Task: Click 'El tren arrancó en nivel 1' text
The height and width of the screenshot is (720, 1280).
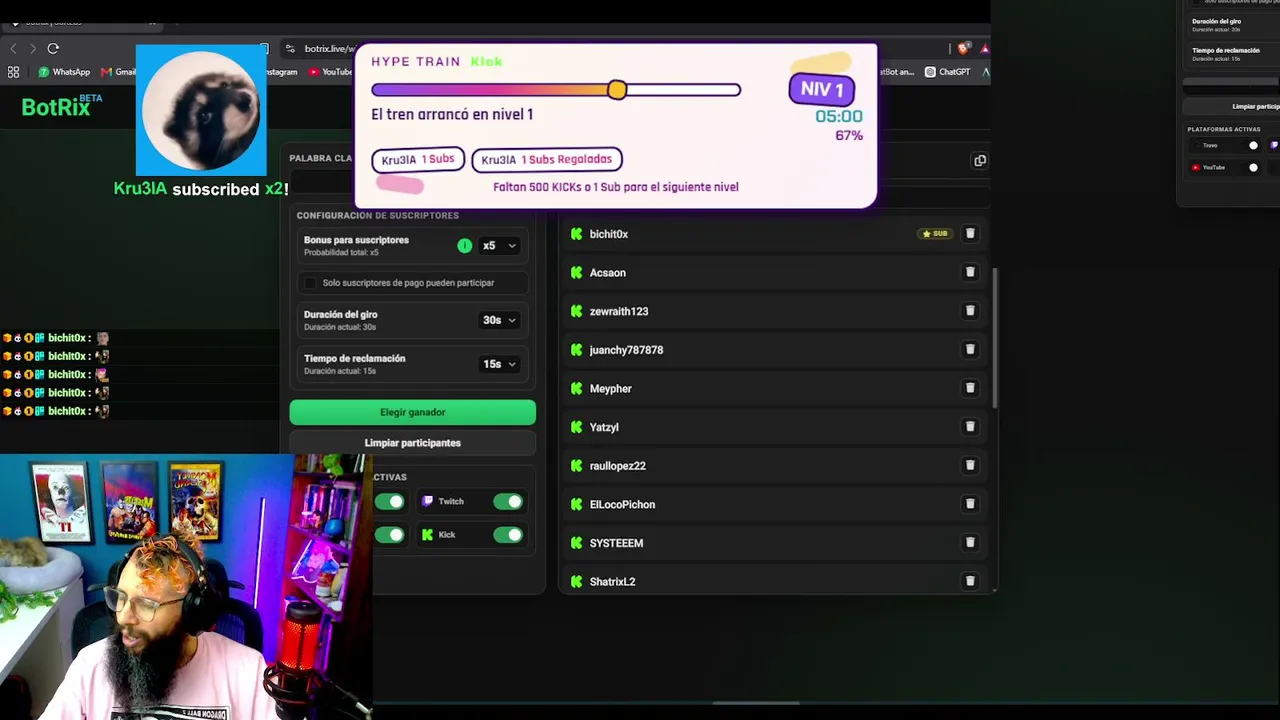Action: coord(452,115)
